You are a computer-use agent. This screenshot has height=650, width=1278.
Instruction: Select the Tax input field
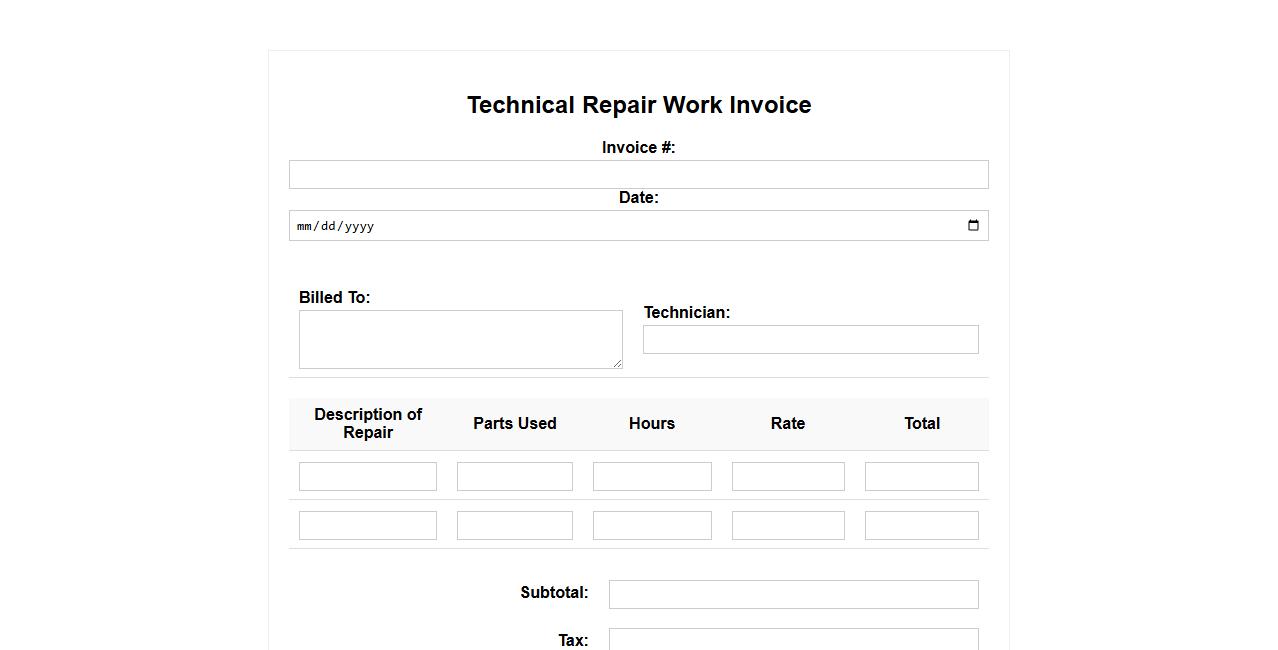pyautogui.click(x=793, y=639)
